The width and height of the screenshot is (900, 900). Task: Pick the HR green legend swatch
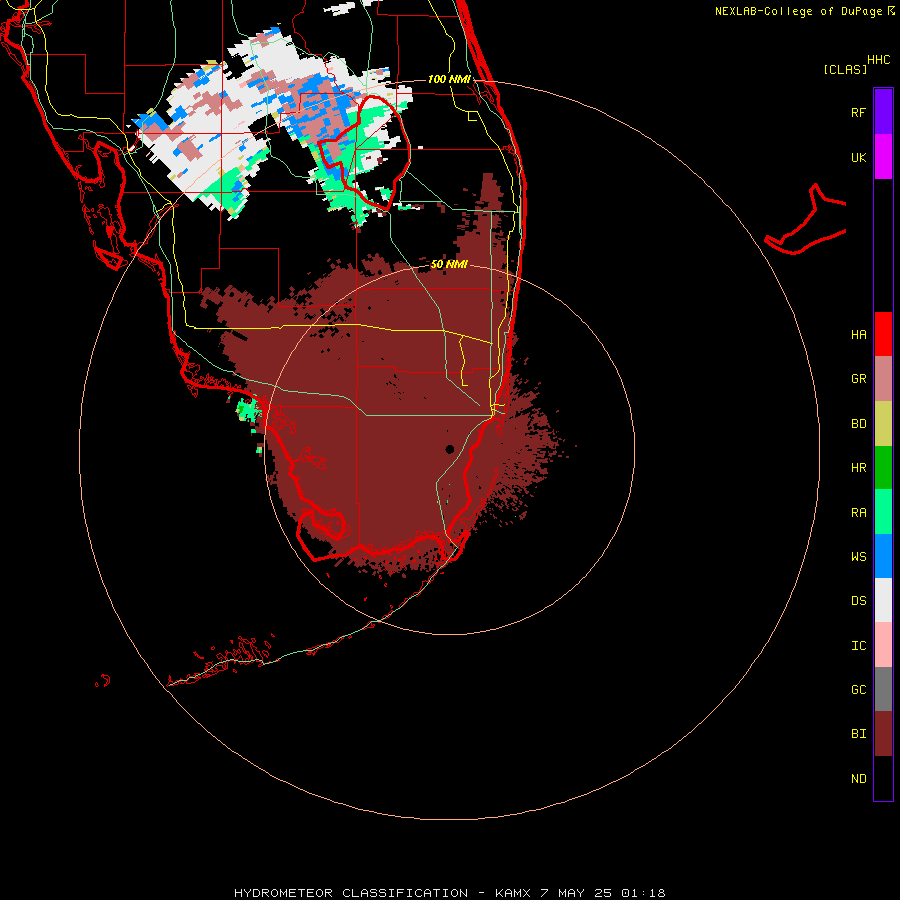[x=883, y=468]
